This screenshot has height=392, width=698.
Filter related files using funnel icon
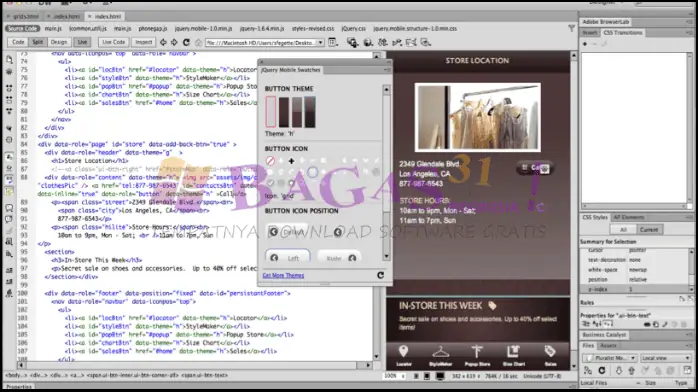572,28
